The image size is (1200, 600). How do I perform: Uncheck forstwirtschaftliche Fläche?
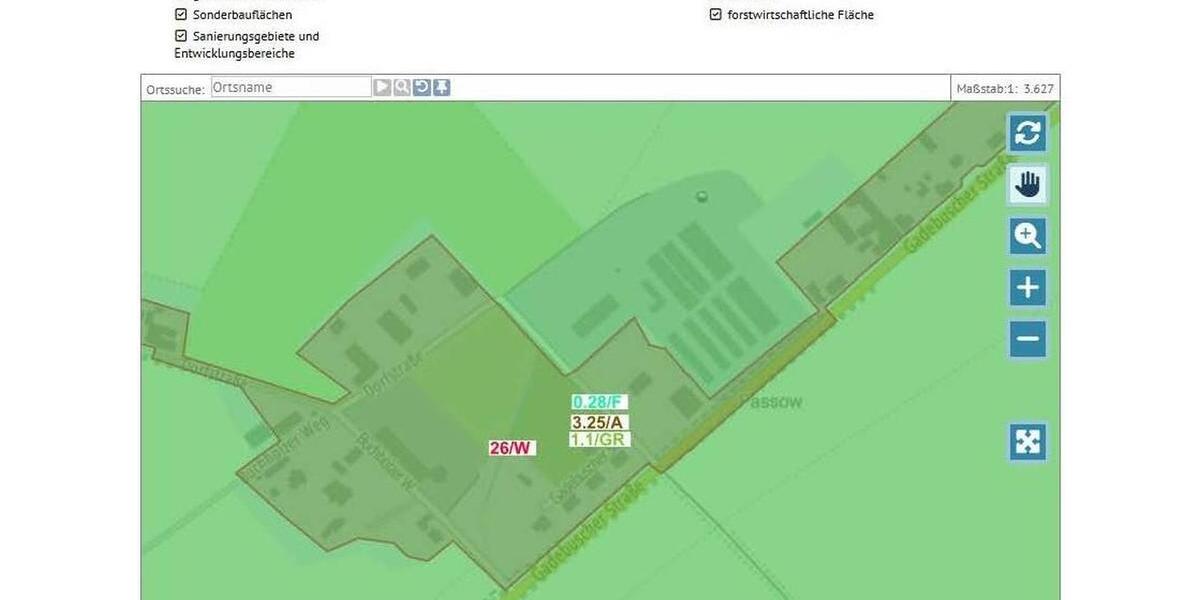pos(715,14)
